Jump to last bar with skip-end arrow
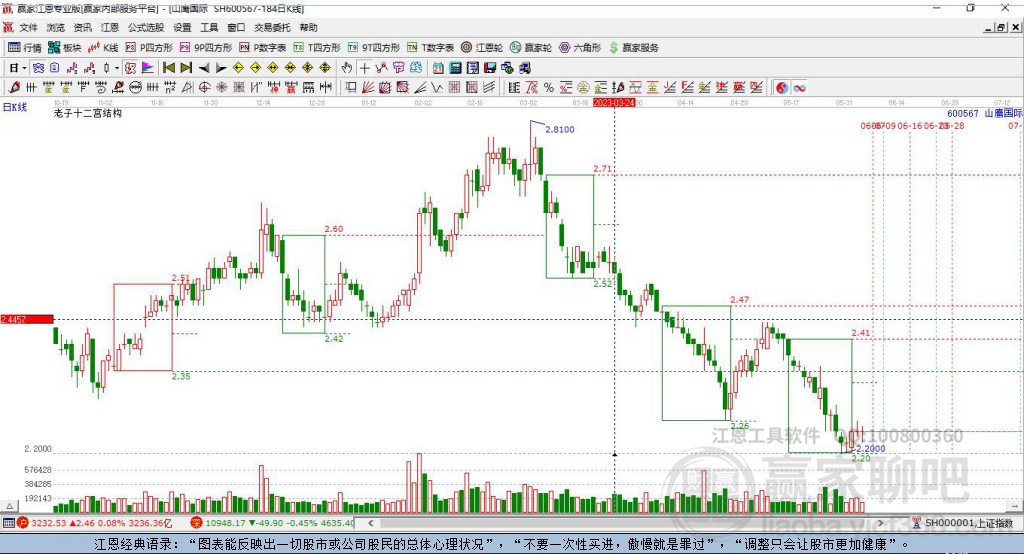This screenshot has height=554, width=1024. 186,67
